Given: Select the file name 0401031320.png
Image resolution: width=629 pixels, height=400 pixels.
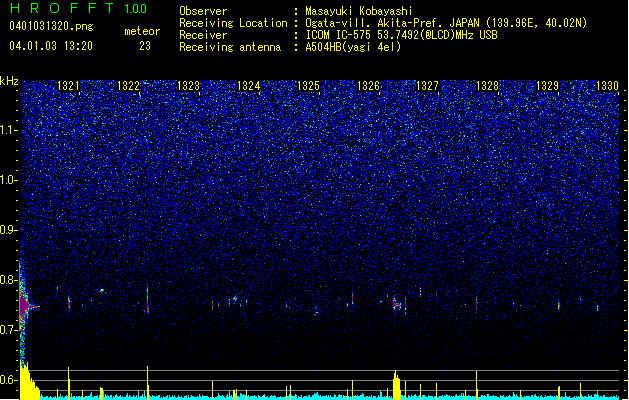Looking at the screenshot, I should point(51,27).
